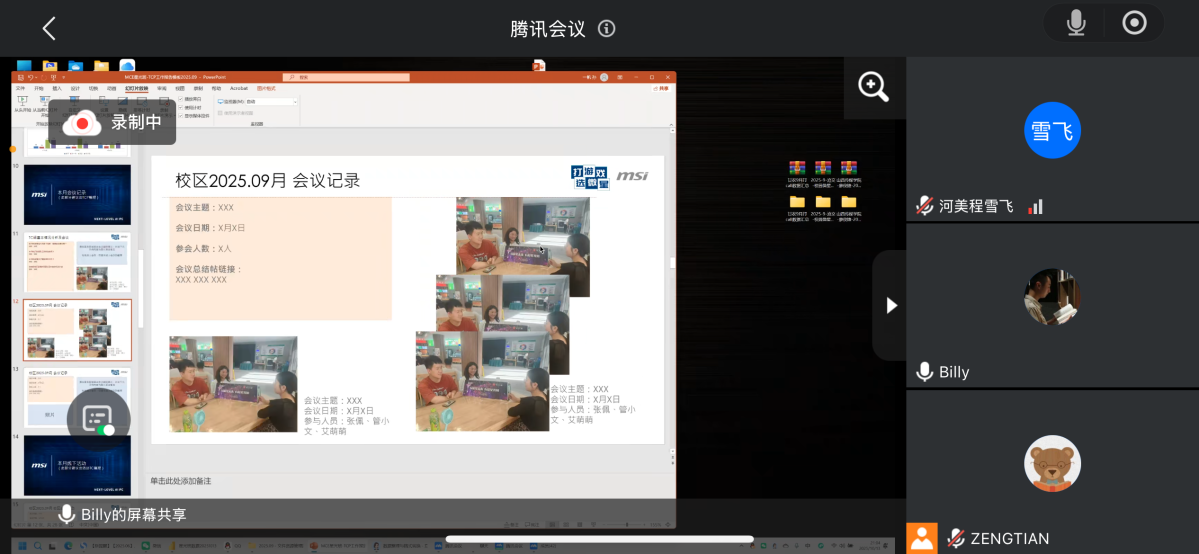Click the 幻灯片放映 ribbon tab
Viewport: 1199px width, 554px height.
pos(136,88)
